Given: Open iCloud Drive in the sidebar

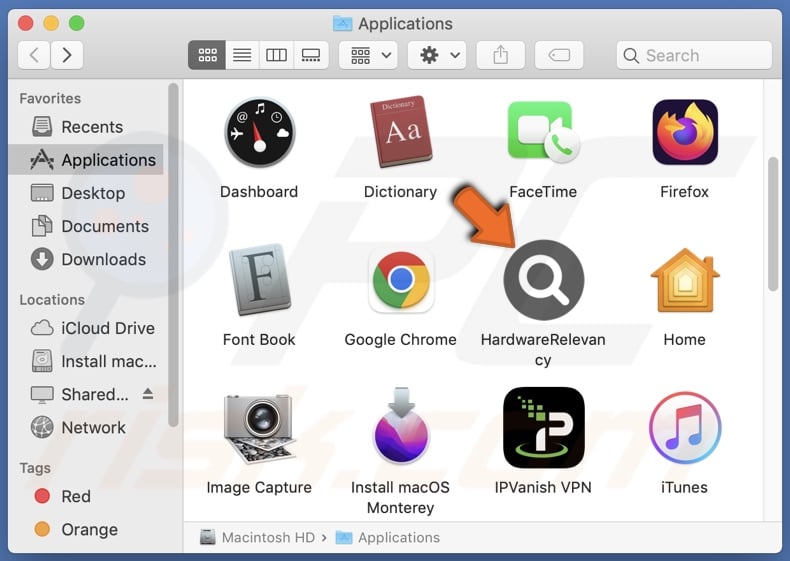Looking at the screenshot, I should 86,328.
